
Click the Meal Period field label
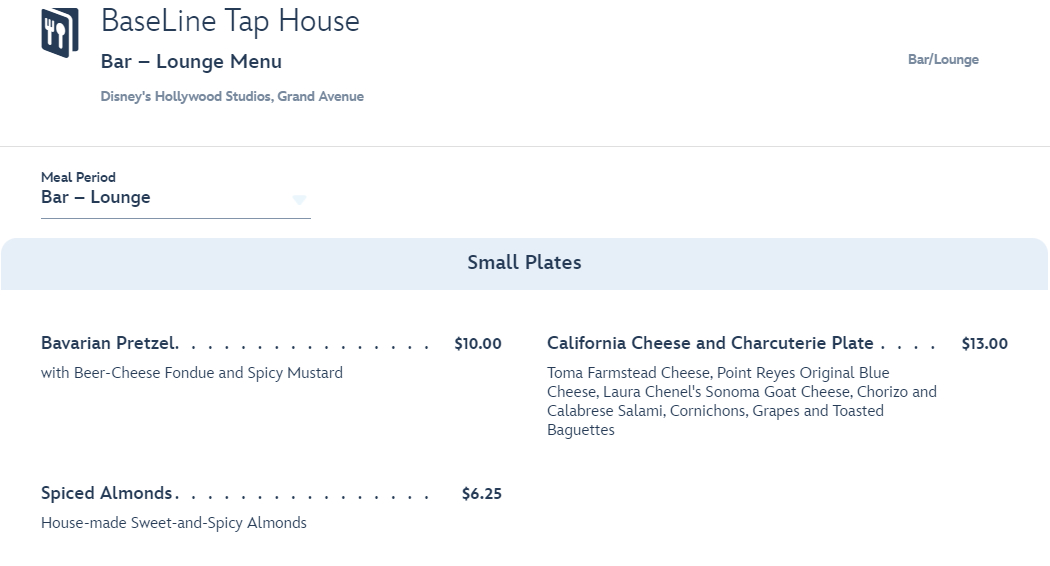[x=78, y=177]
